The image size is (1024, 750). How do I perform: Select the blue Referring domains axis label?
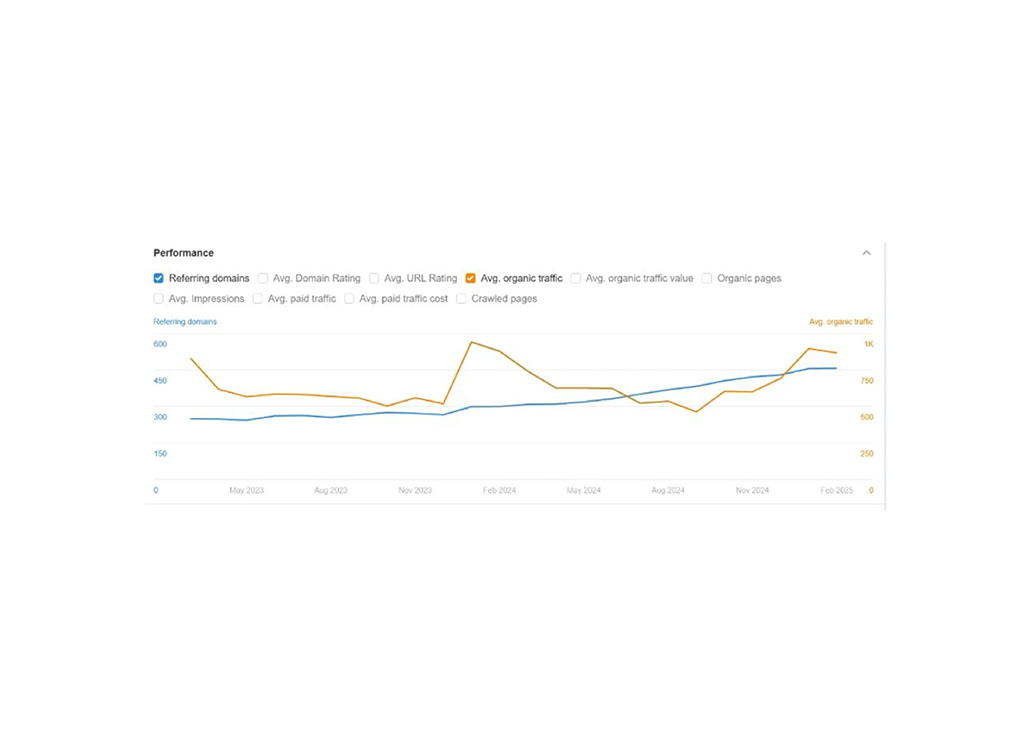point(185,321)
